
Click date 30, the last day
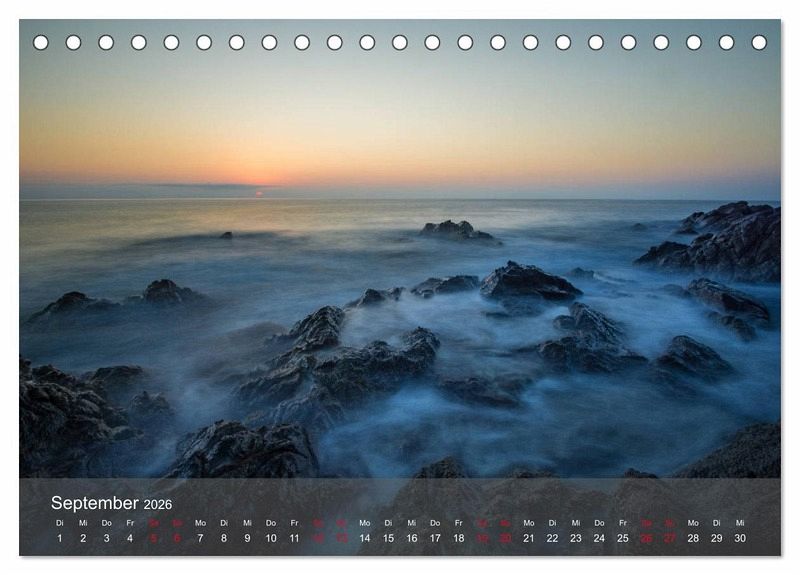pos(740,538)
